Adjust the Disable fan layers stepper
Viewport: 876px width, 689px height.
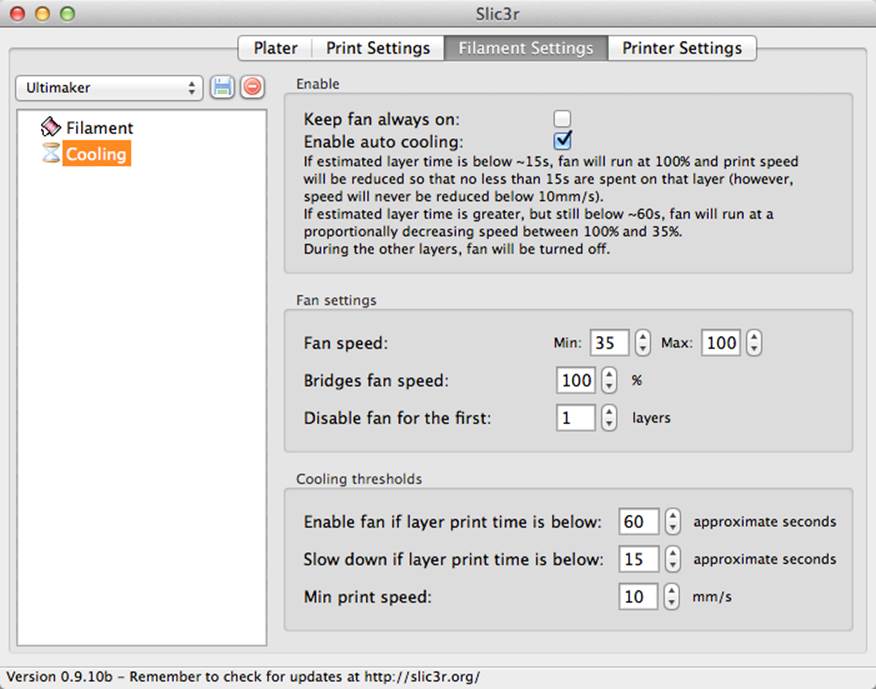click(x=609, y=417)
